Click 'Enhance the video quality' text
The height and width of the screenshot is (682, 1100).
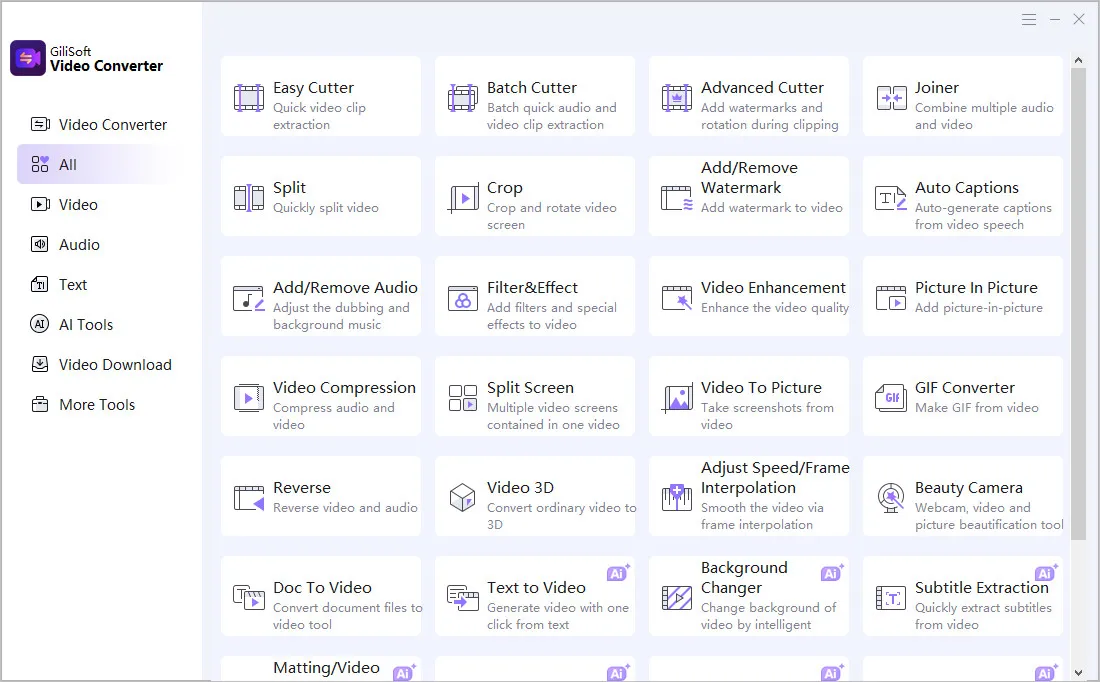(x=774, y=308)
